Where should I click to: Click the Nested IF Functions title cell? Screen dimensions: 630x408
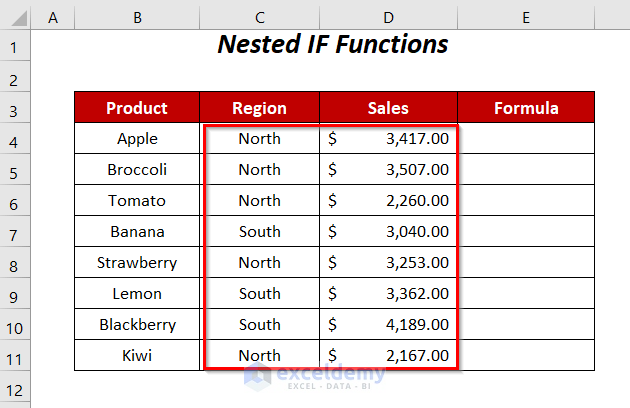coord(333,45)
